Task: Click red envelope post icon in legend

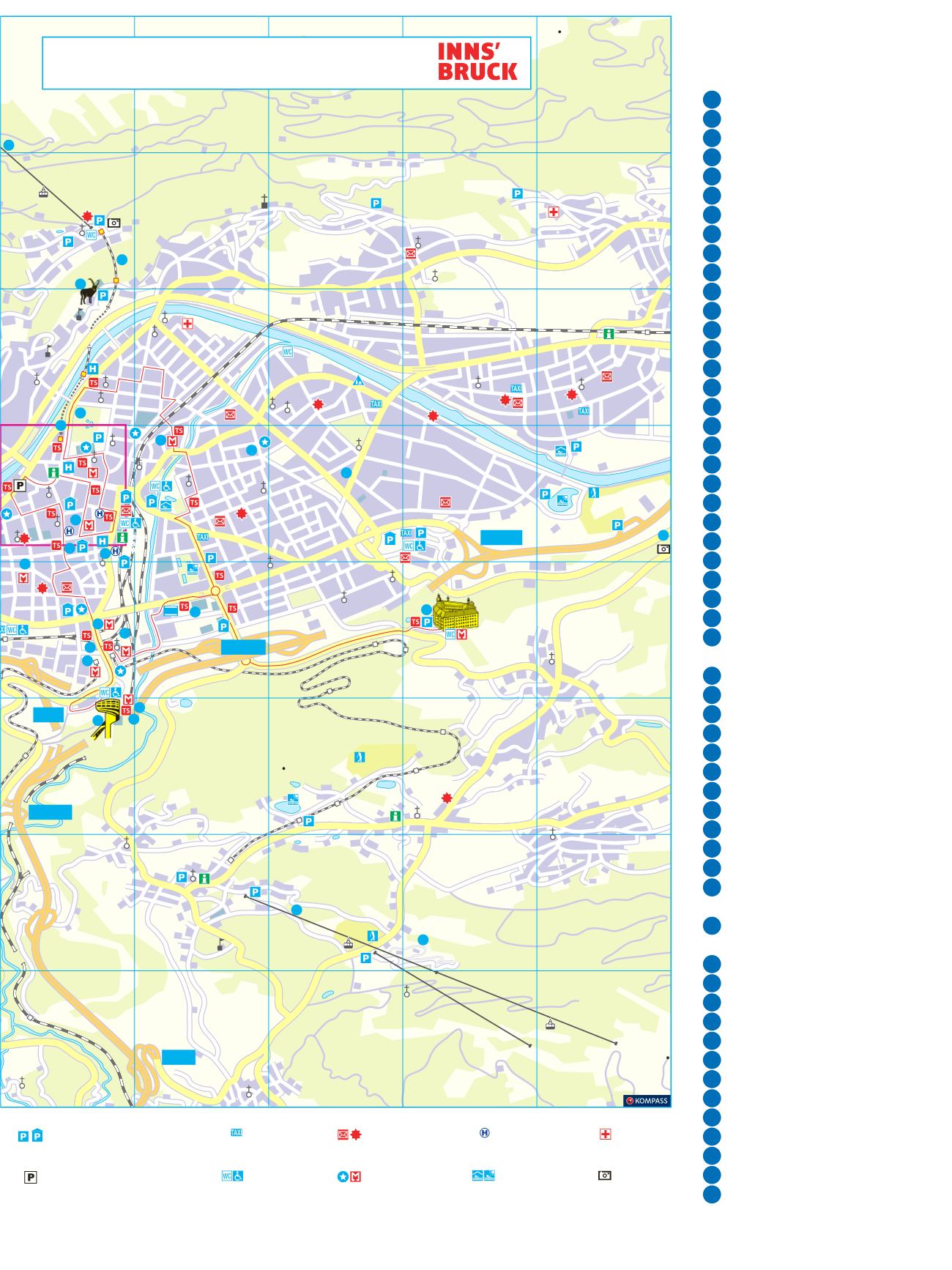Action: [x=343, y=1135]
